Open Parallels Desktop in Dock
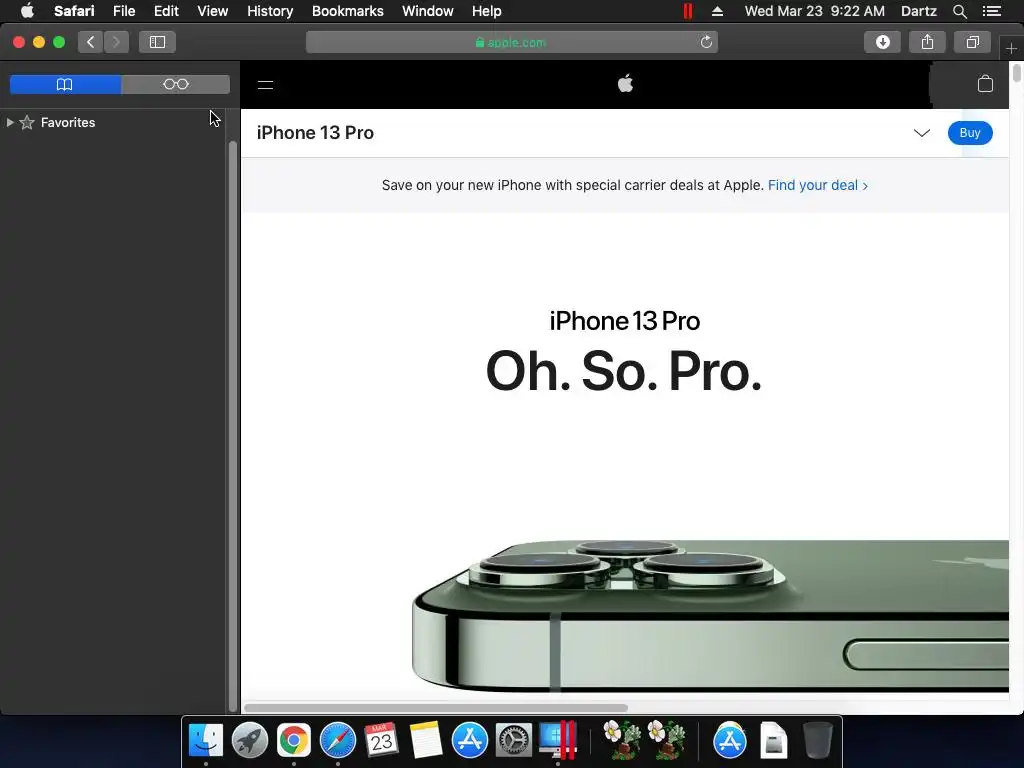1024x768 pixels. pyautogui.click(x=558, y=740)
